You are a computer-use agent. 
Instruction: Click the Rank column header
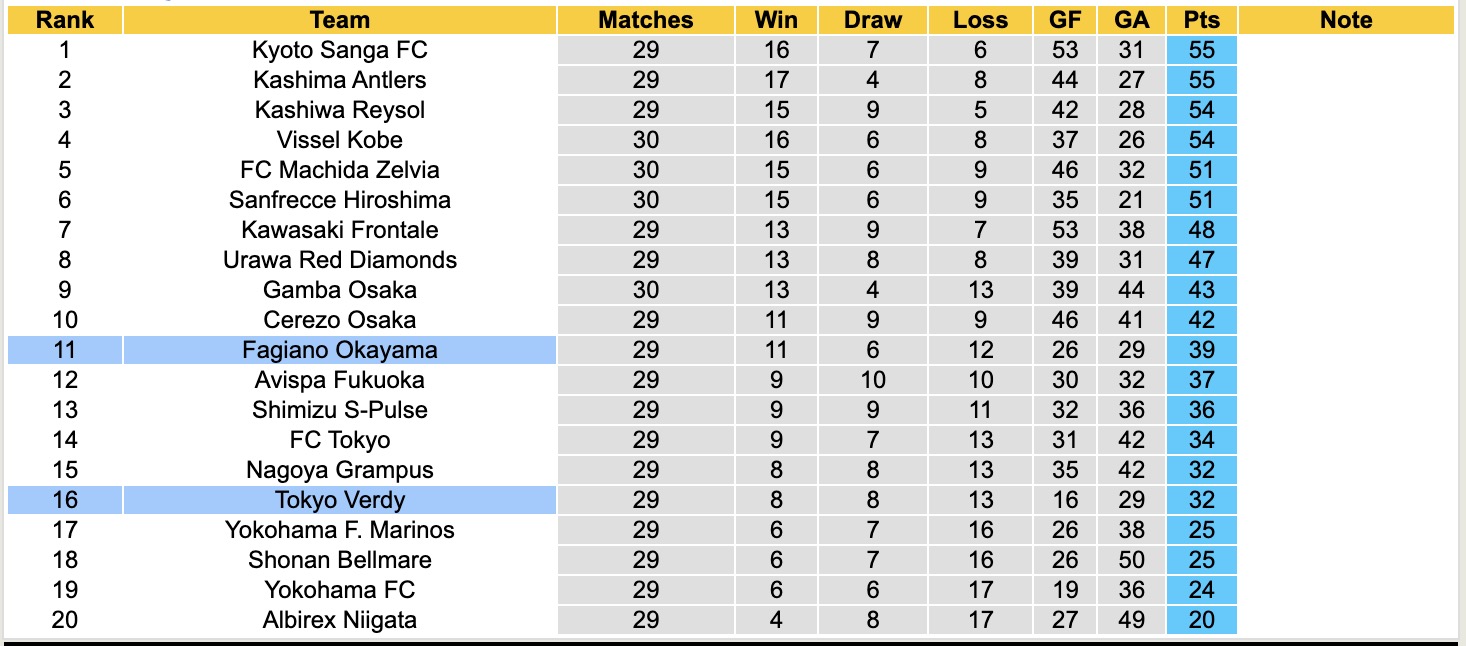pos(64,20)
